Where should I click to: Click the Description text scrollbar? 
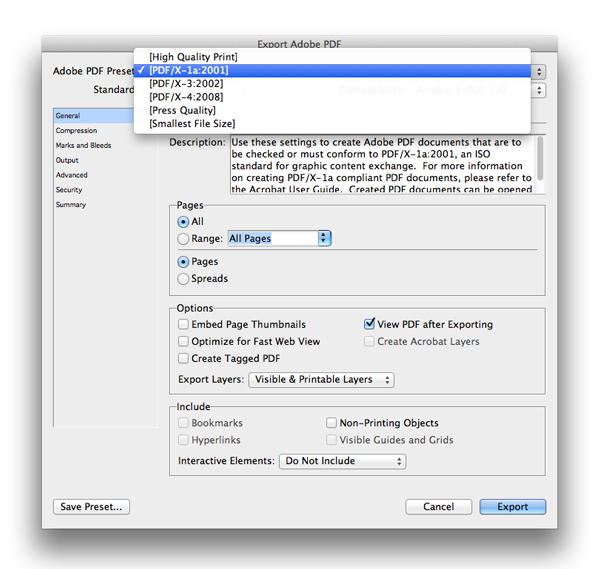point(540,158)
